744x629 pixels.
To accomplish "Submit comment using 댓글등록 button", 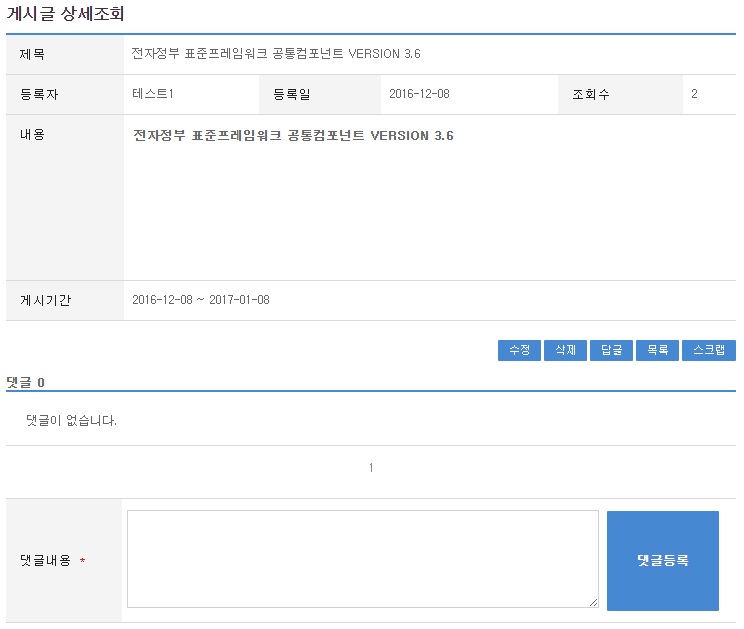I will [662, 561].
